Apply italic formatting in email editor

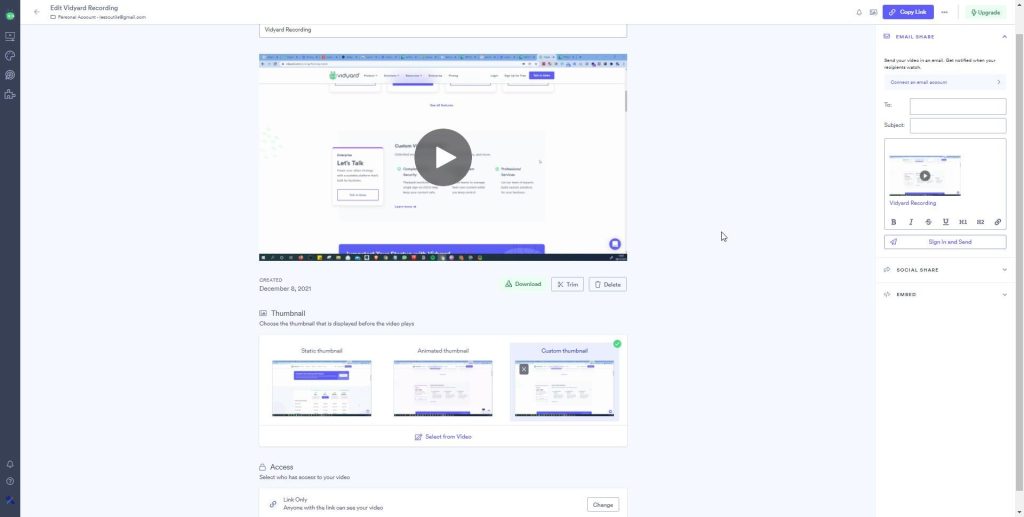[x=911, y=222]
